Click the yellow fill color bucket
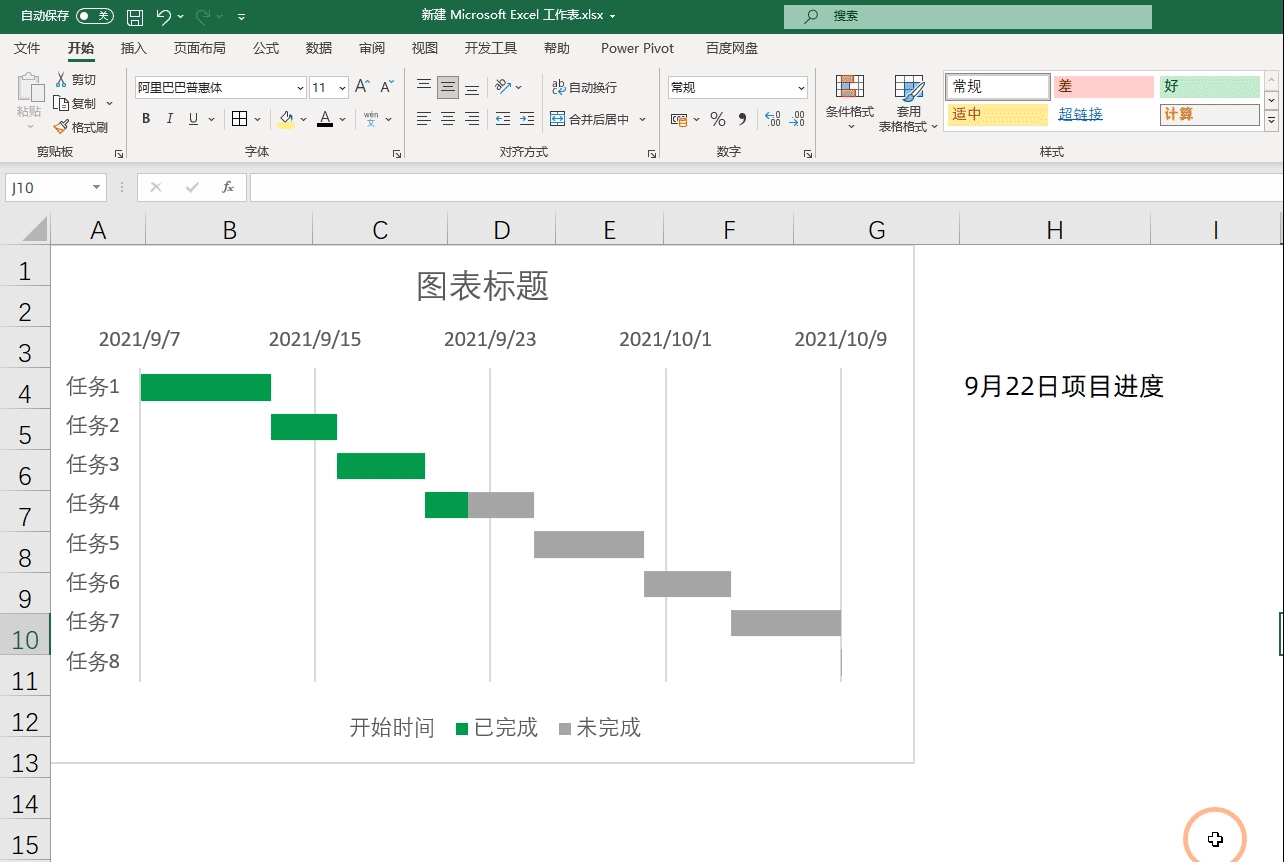The height and width of the screenshot is (862, 1284). 286,119
